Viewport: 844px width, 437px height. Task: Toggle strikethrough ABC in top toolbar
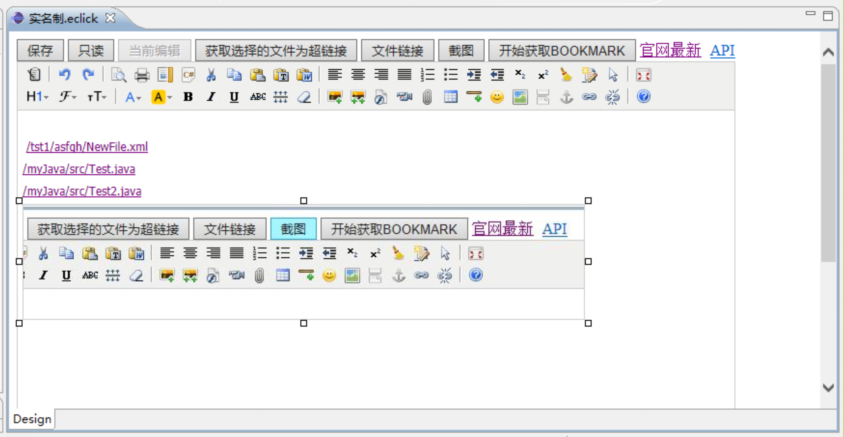tap(258, 97)
